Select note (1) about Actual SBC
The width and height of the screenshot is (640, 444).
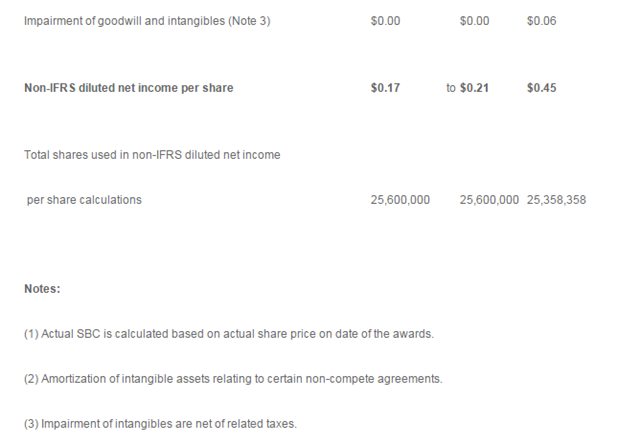[229, 334]
